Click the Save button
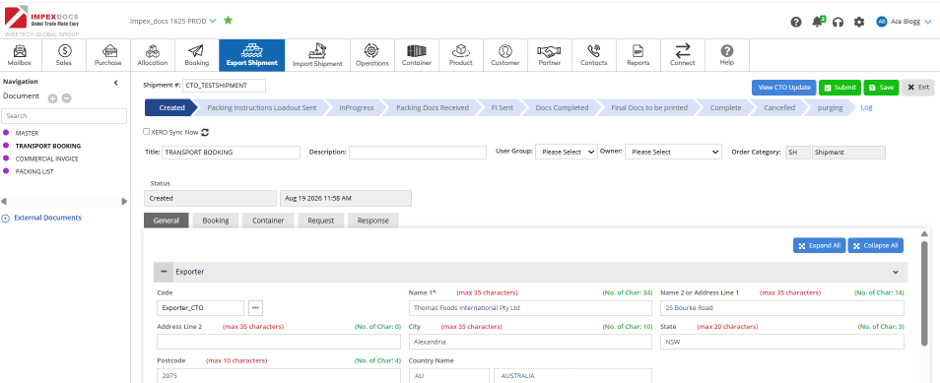The width and height of the screenshot is (940, 383). pos(881,88)
